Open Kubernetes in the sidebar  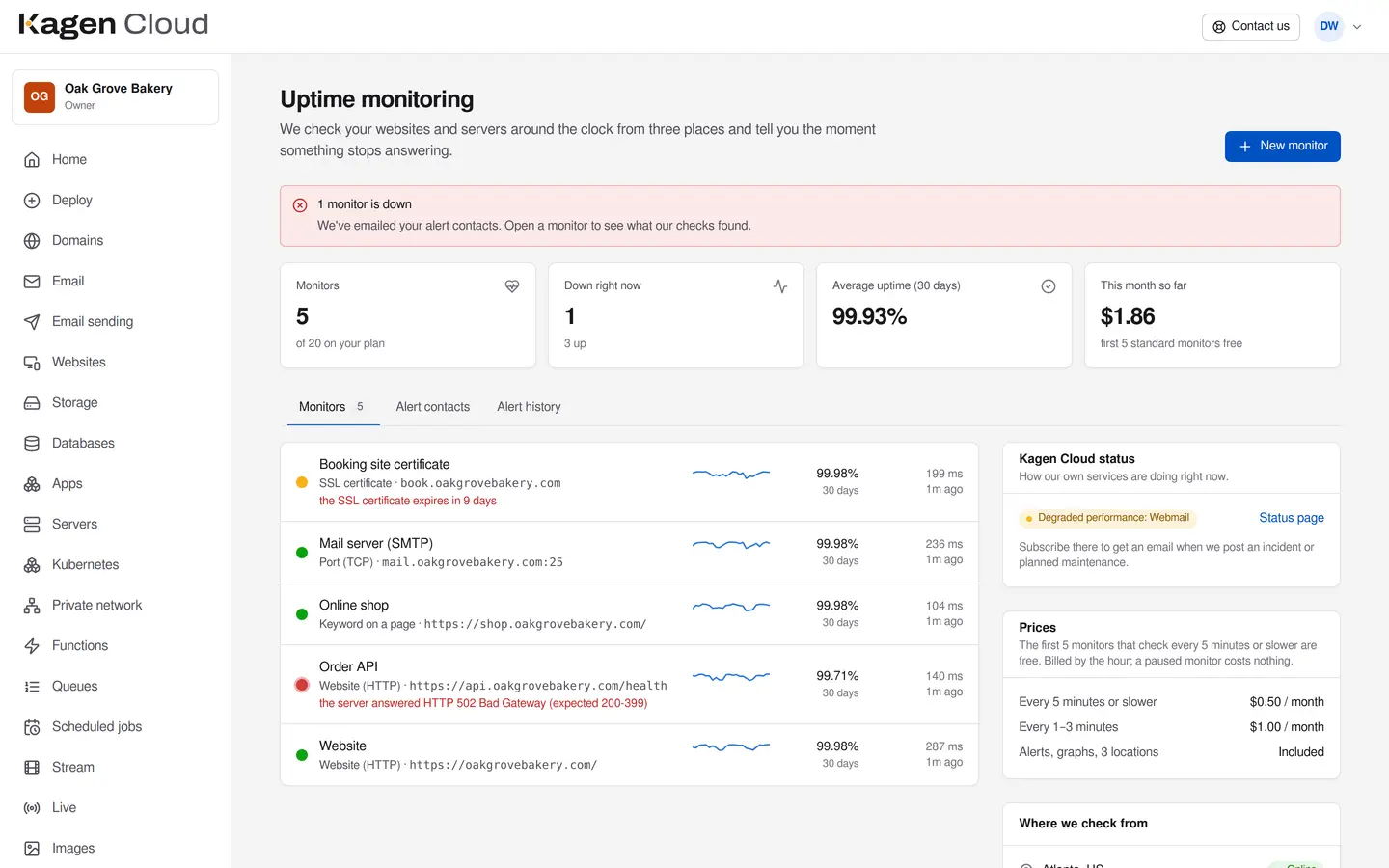pyautogui.click(x=116, y=565)
